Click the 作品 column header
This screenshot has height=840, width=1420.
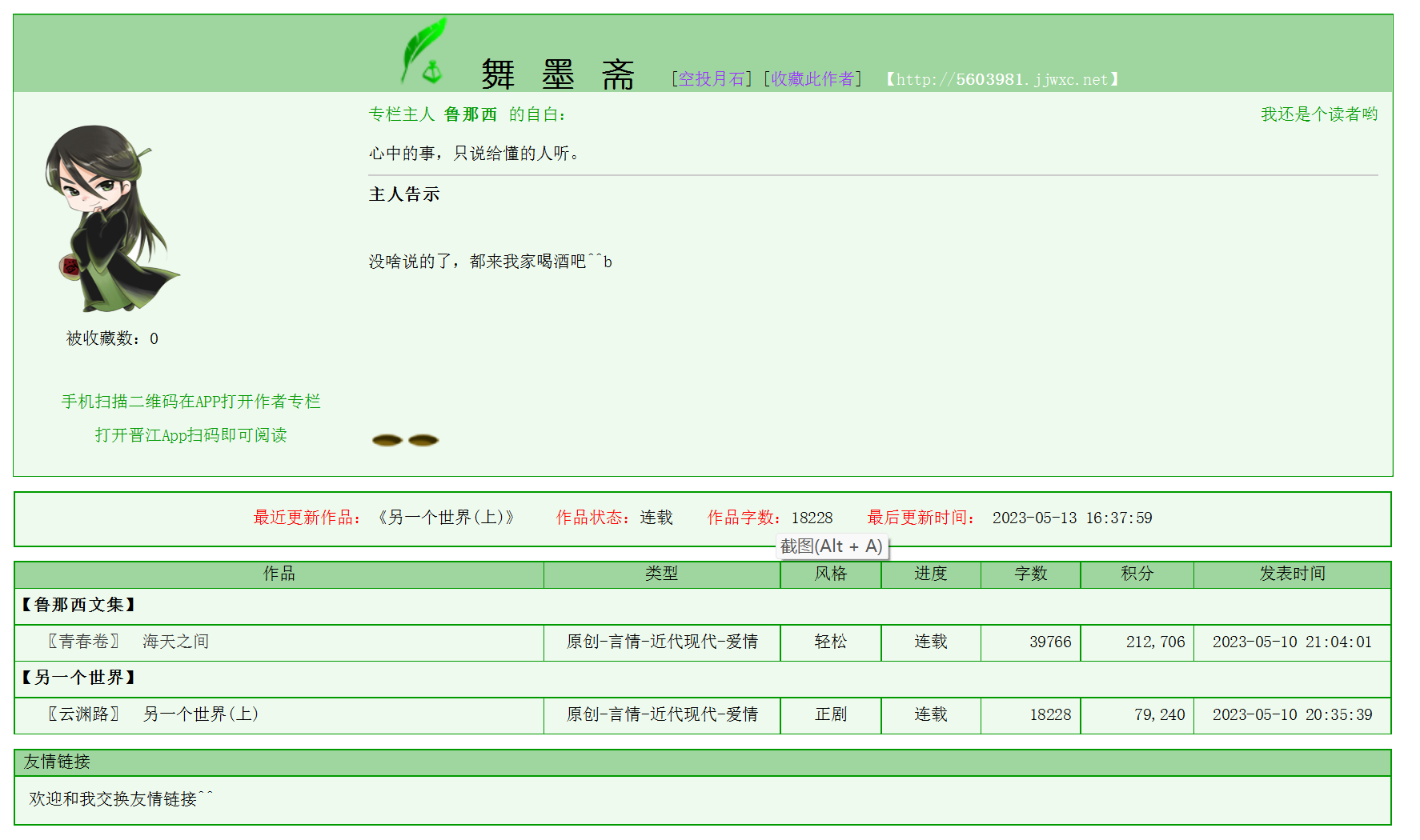tap(279, 574)
